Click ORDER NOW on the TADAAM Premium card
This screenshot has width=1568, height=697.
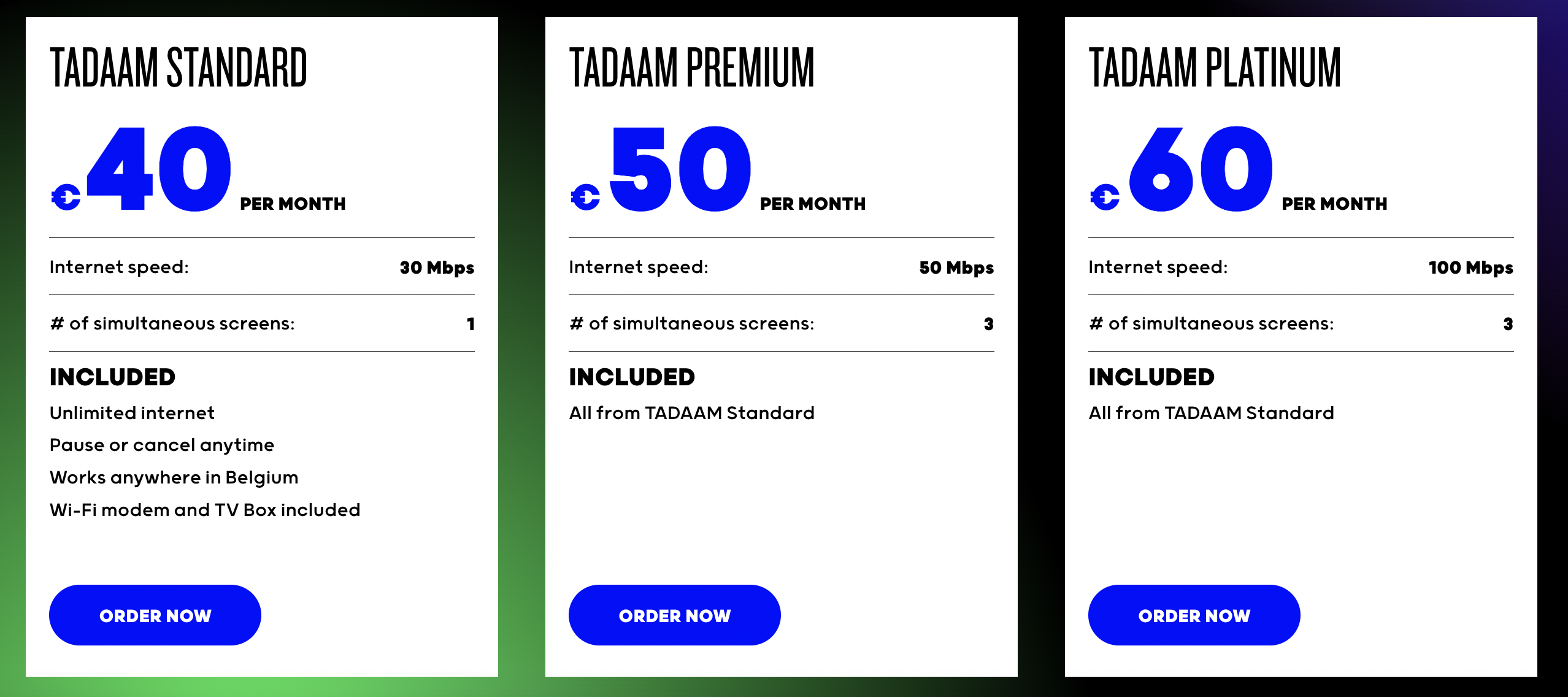click(x=674, y=615)
